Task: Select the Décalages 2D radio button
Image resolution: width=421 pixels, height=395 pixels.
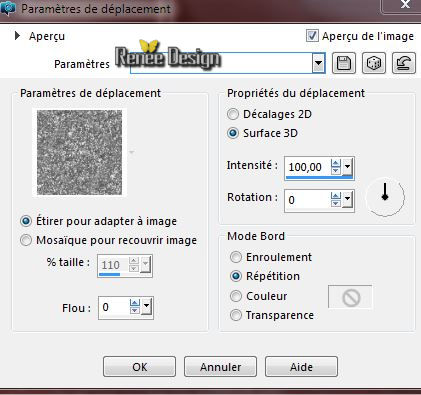Action: click(233, 114)
